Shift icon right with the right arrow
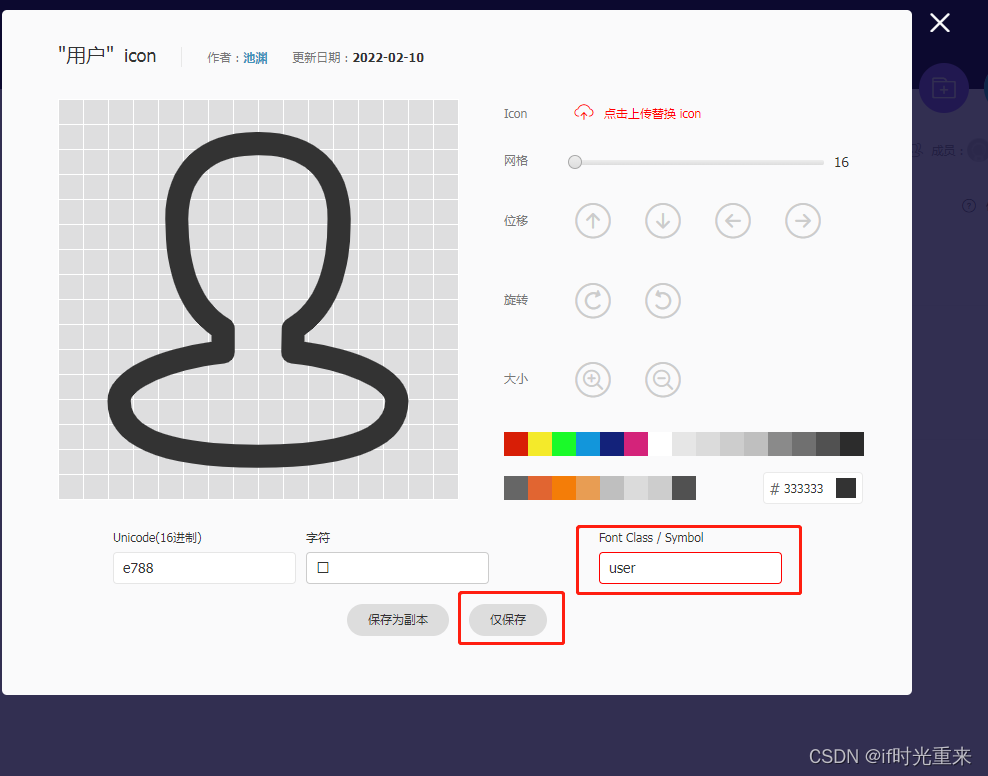 802,221
